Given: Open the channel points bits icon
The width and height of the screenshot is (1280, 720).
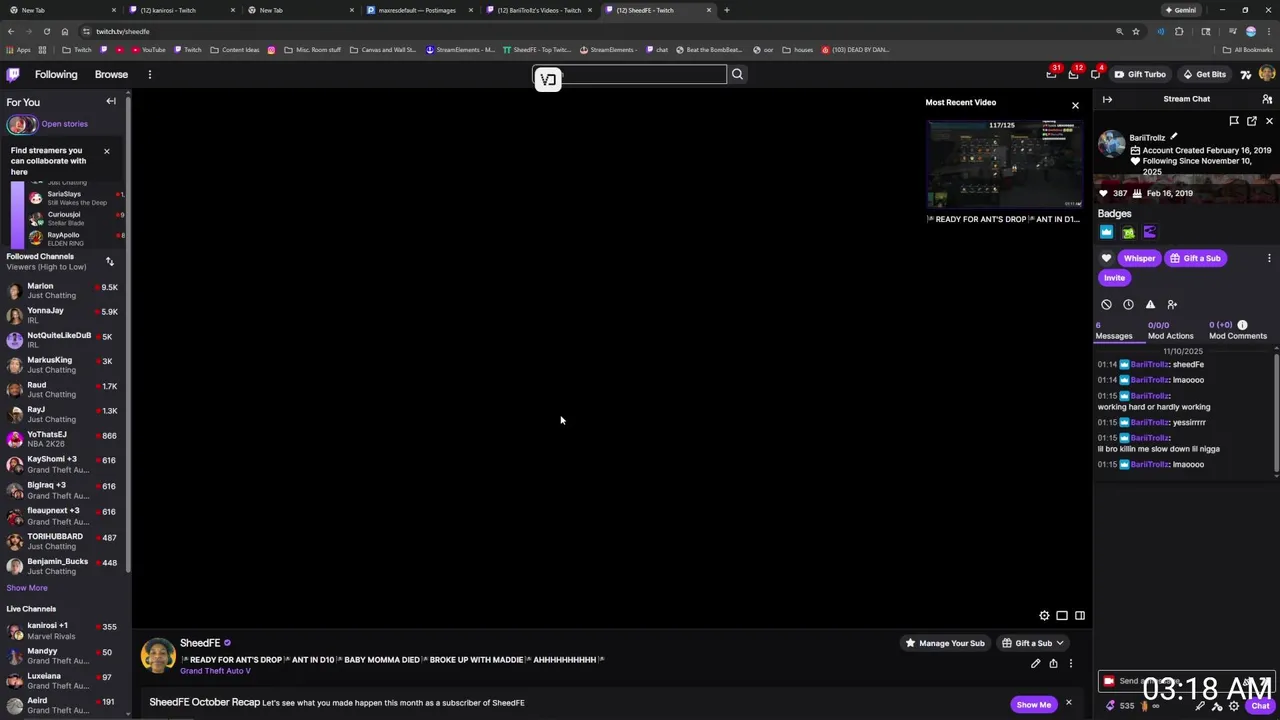Looking at the screenshot, I should [1110, 706].
